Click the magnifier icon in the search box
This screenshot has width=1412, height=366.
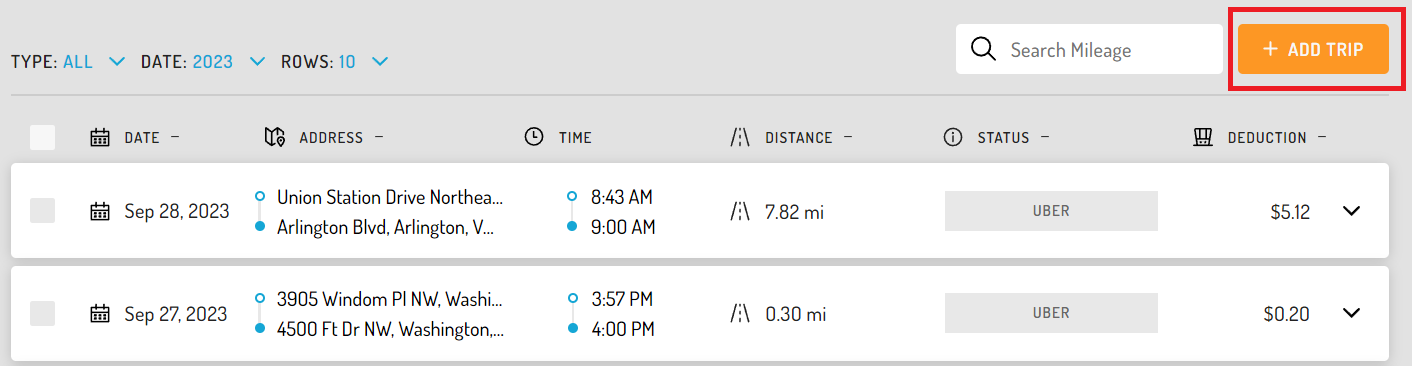[x=984, y=49]
